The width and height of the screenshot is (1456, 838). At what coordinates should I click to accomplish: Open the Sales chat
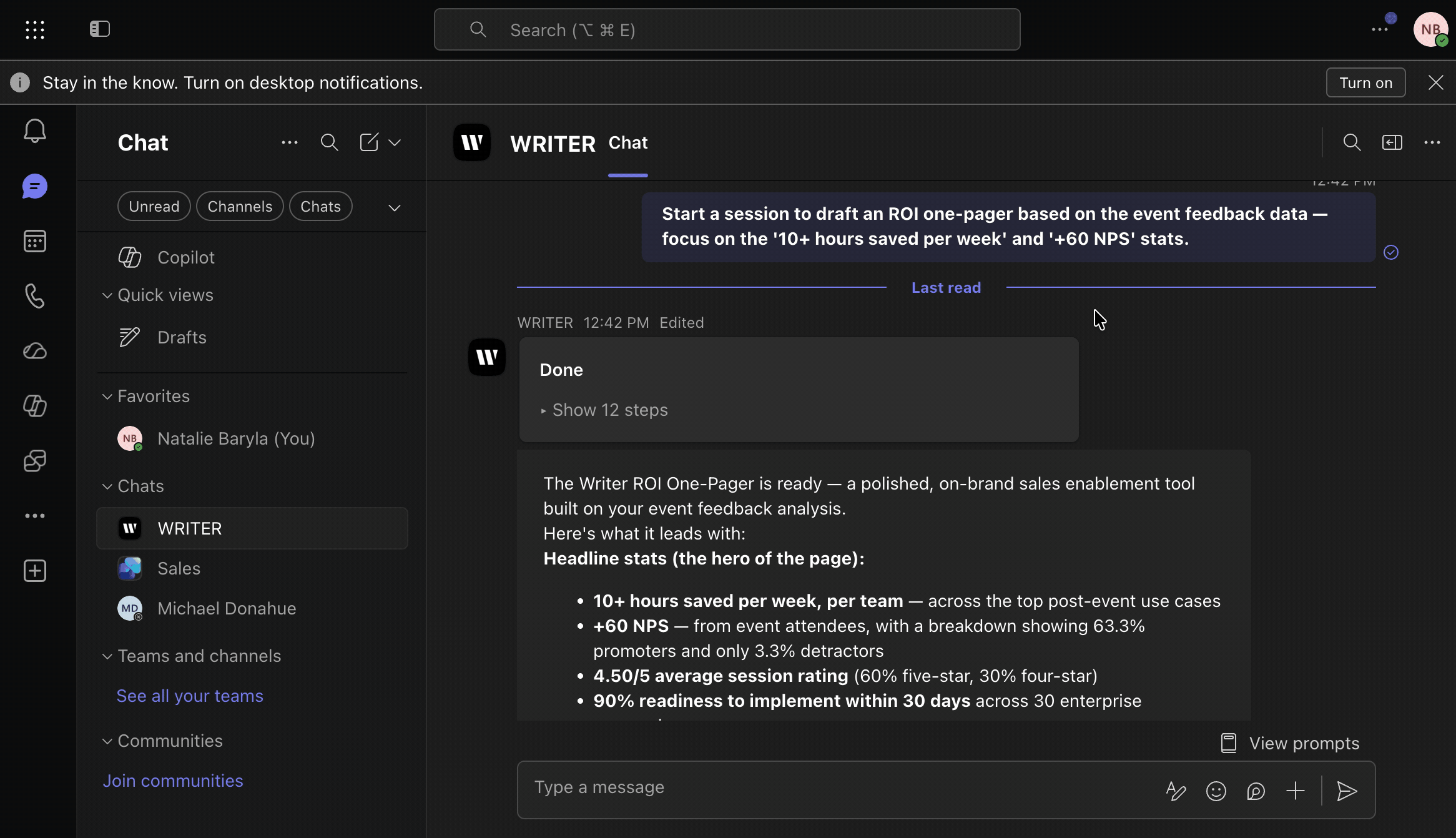coord(252,568)
